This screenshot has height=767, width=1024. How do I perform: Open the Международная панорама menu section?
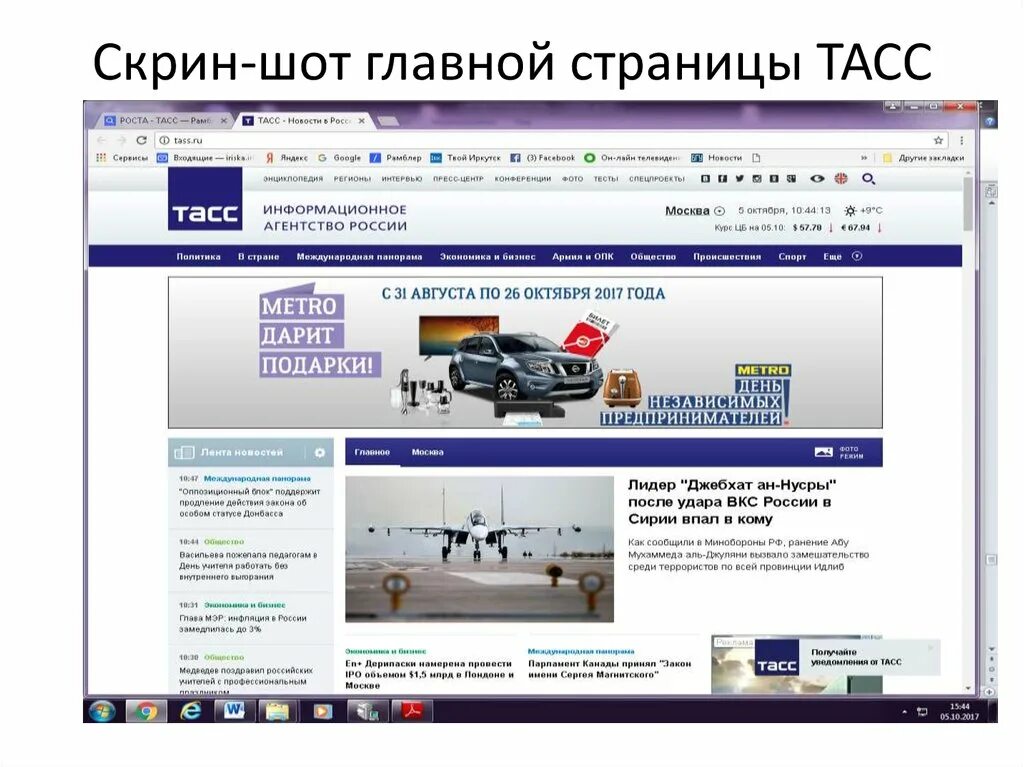coord(359,257)
